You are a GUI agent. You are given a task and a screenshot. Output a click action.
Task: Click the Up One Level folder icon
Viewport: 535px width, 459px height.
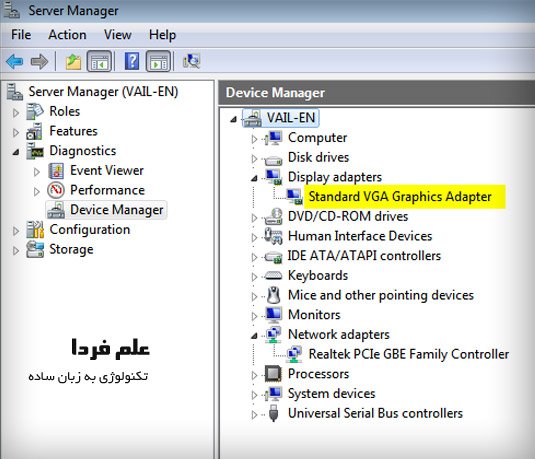coord(73,61)
